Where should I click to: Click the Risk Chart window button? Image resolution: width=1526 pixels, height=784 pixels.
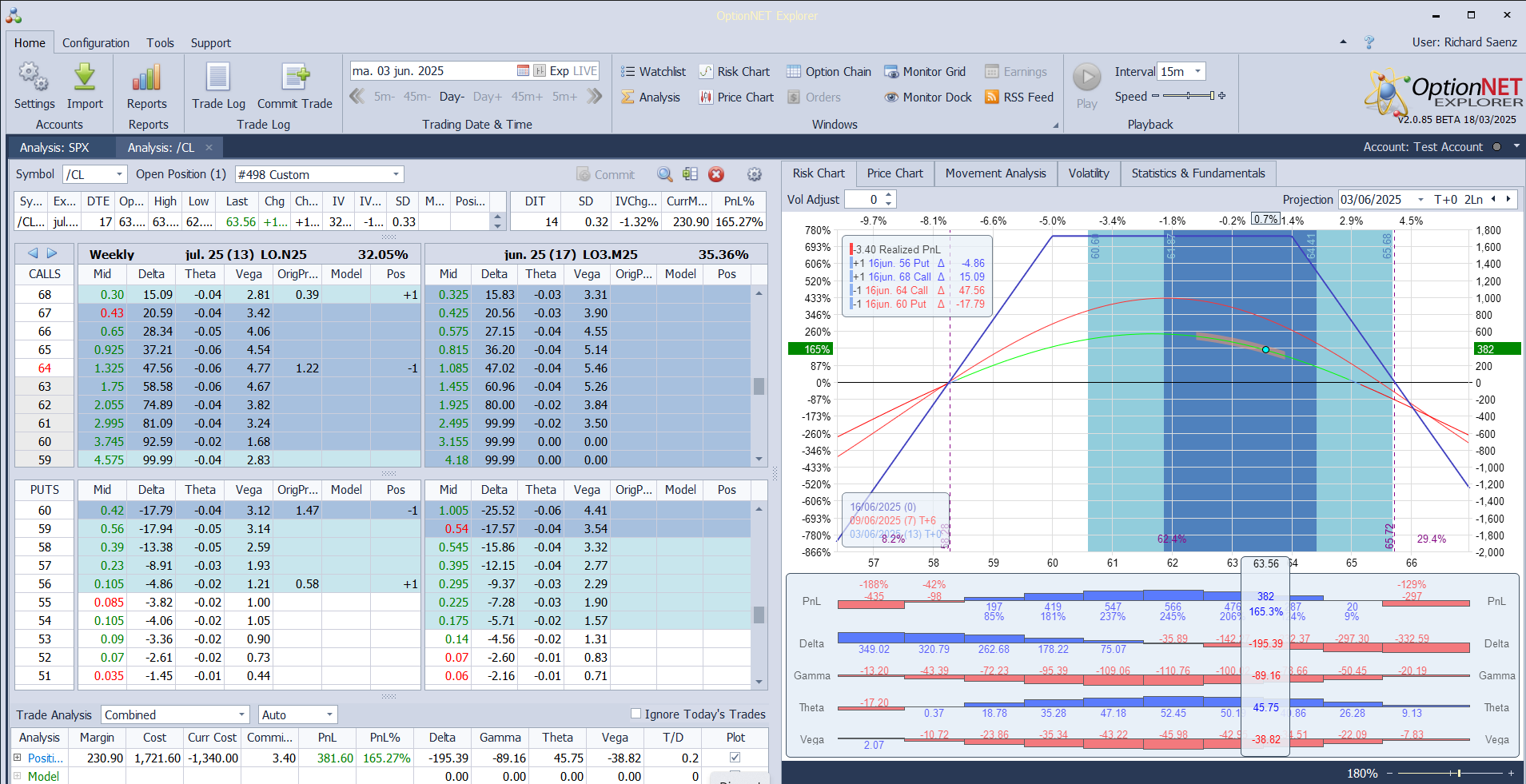[735, 72]
